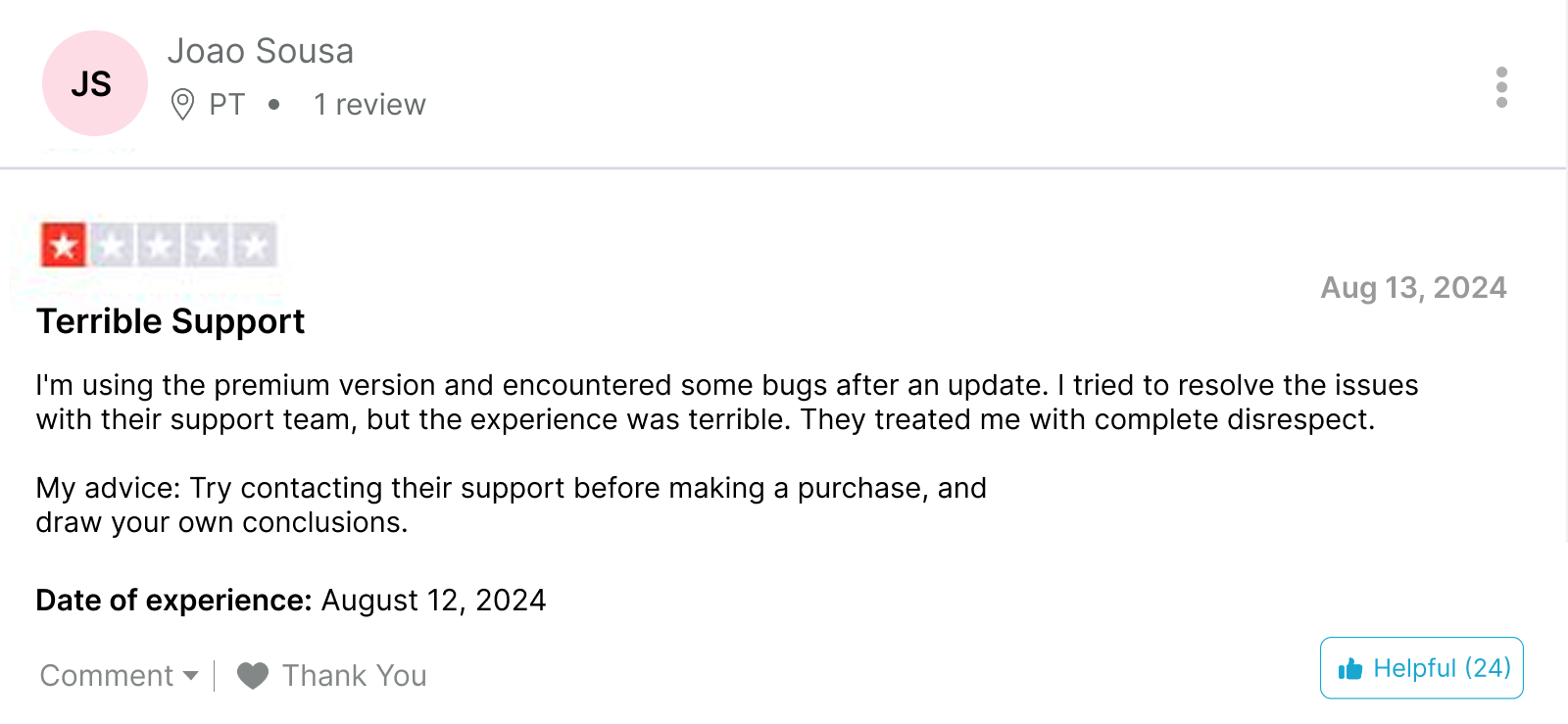Click the Helpful (24) button
The image size is (1568, 724).
(x=1422, y=668)
